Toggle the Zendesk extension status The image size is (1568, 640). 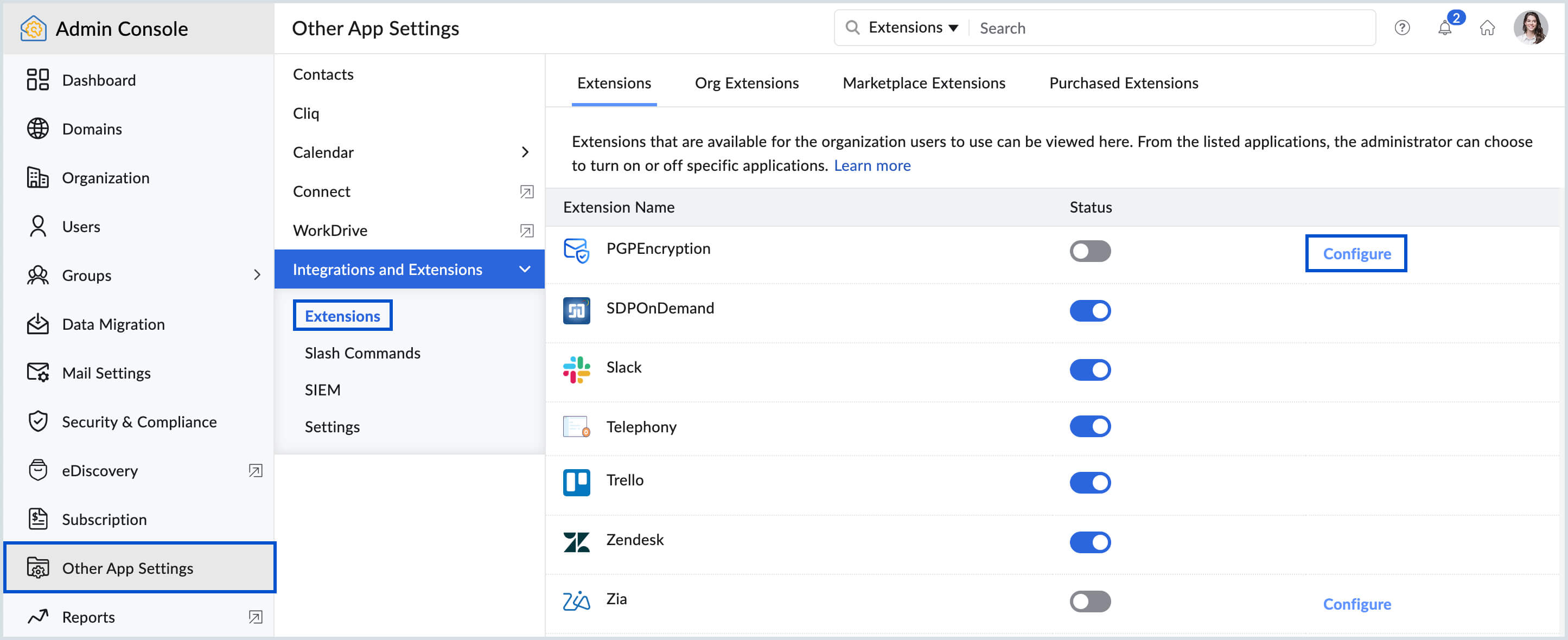1089,541
